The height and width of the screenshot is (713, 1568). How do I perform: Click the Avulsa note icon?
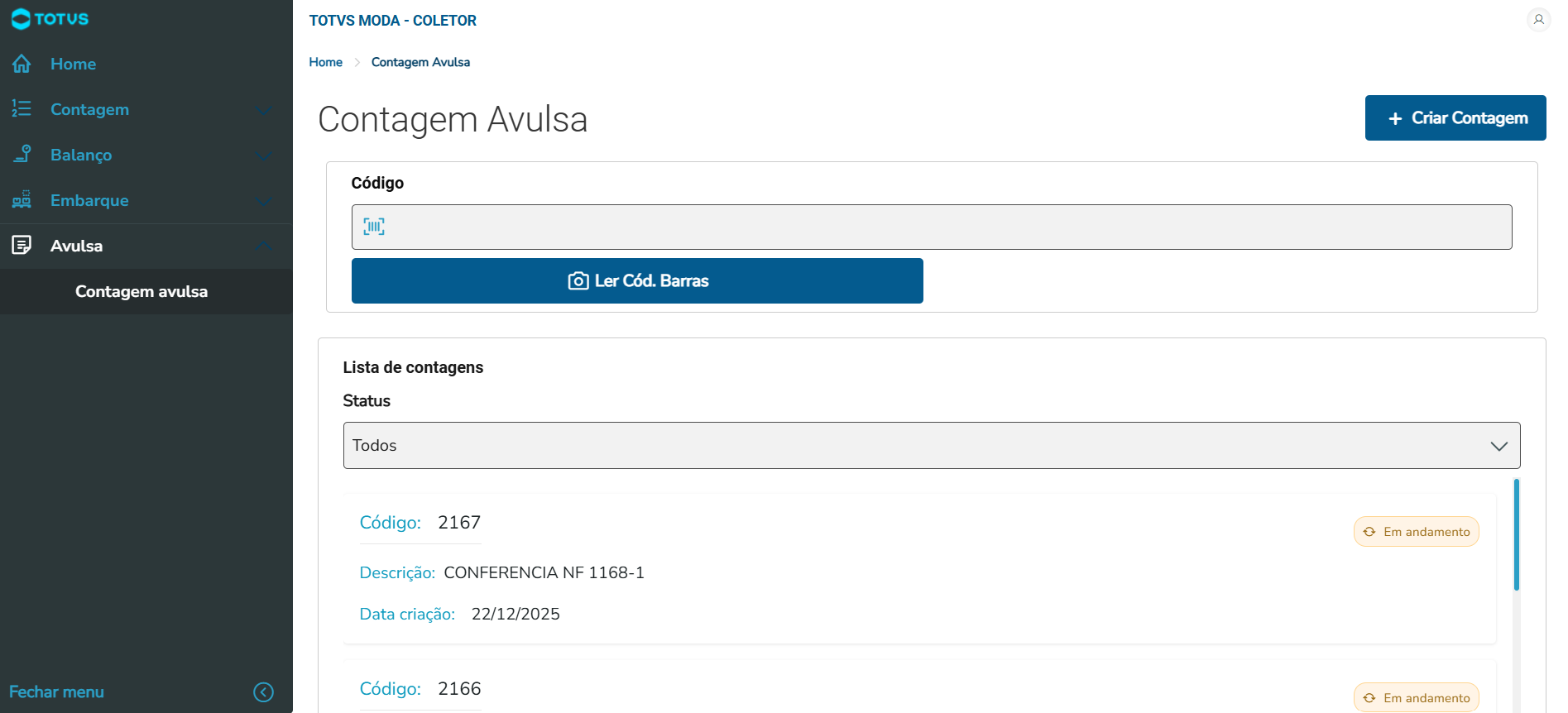(22, 245)
